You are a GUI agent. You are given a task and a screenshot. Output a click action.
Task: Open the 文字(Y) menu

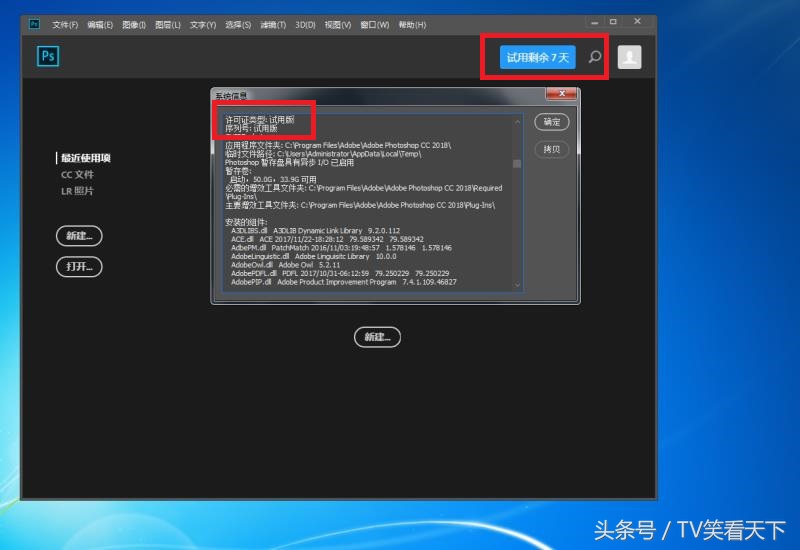pyautogui.click(x=203, y=24)
